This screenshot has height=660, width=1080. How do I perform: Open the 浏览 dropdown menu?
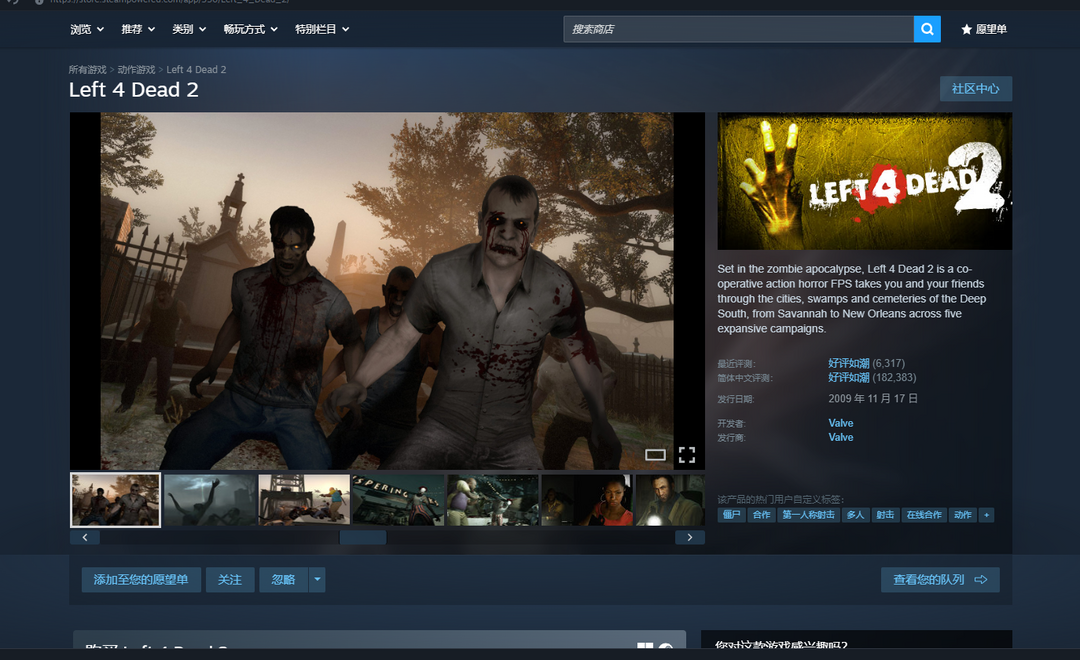[87, 29]
